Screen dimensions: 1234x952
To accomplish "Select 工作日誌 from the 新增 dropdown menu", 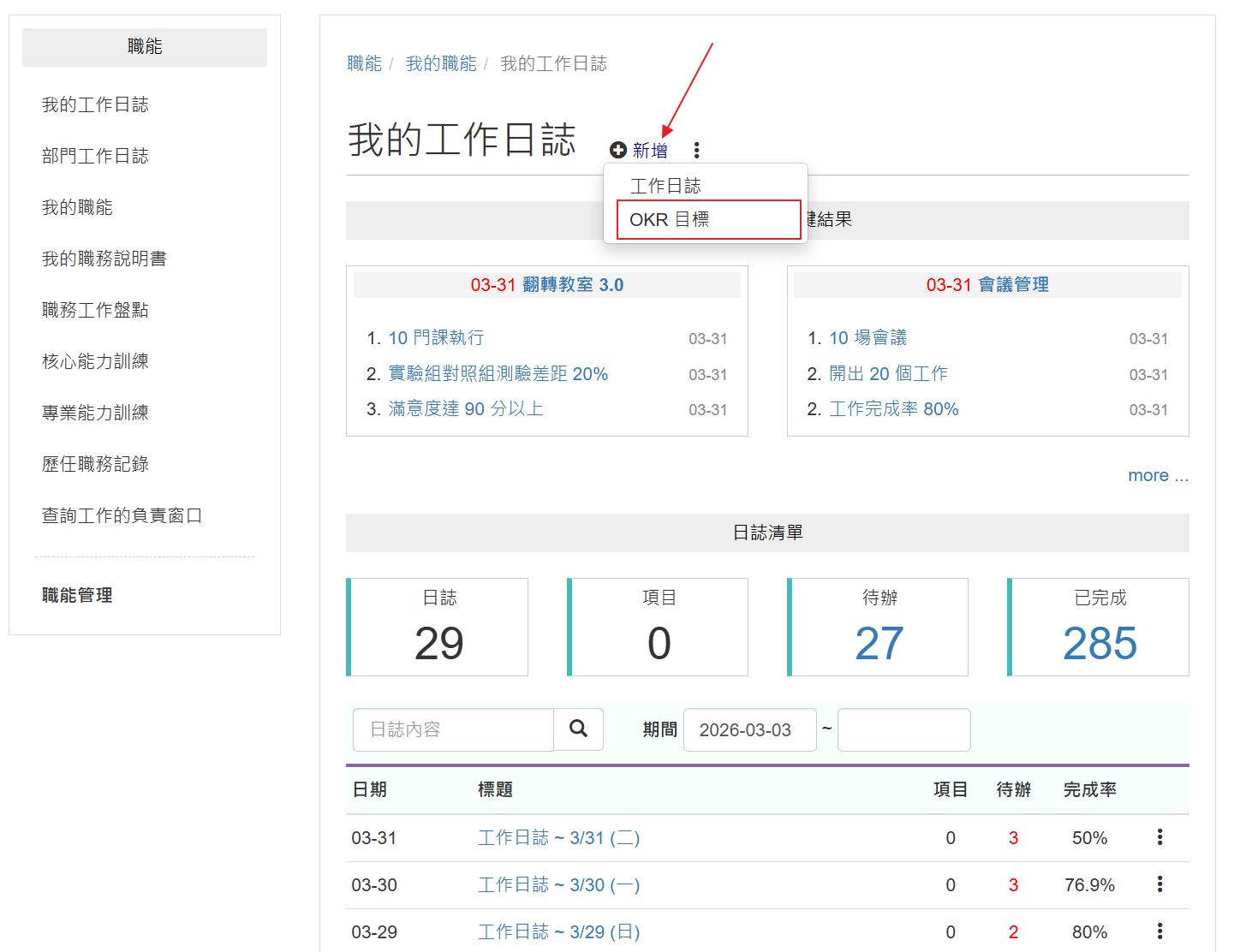I will (665, 186).
